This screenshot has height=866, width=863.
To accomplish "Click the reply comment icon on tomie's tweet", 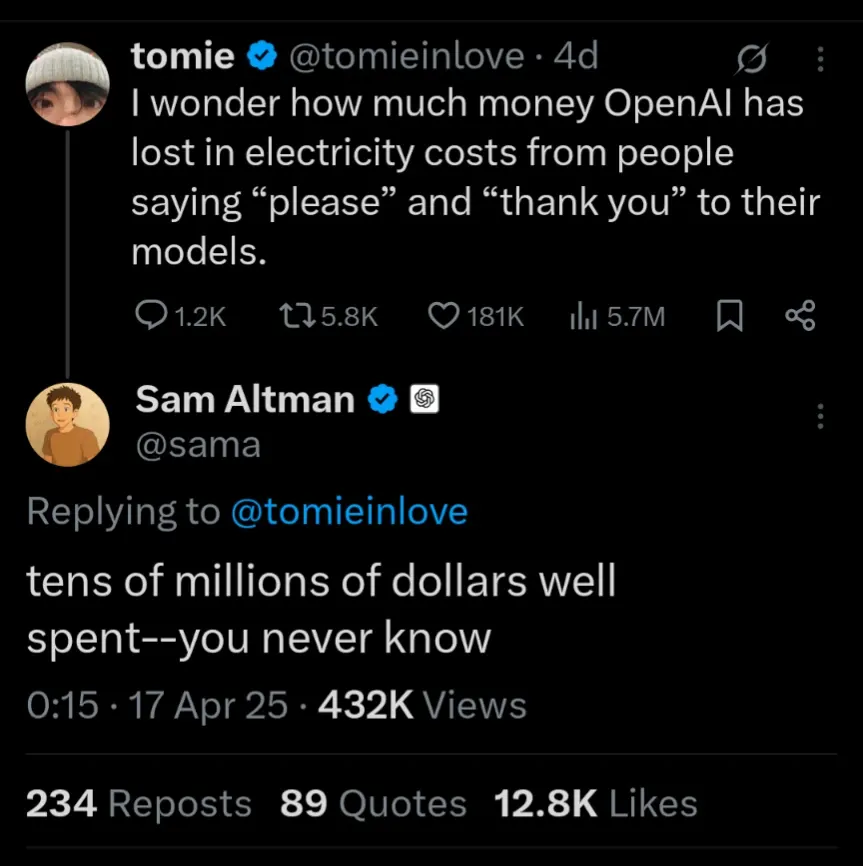I will pyautogui.click(x=150, y=316).
